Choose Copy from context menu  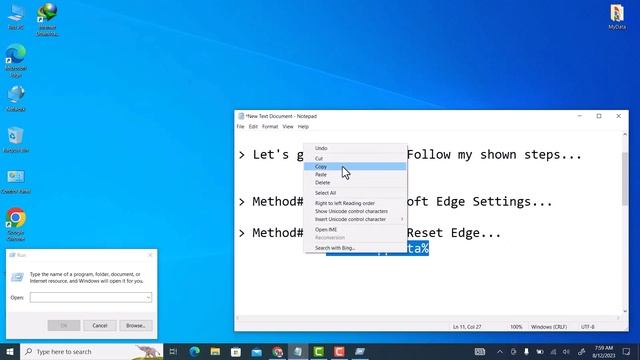point(355,167)
